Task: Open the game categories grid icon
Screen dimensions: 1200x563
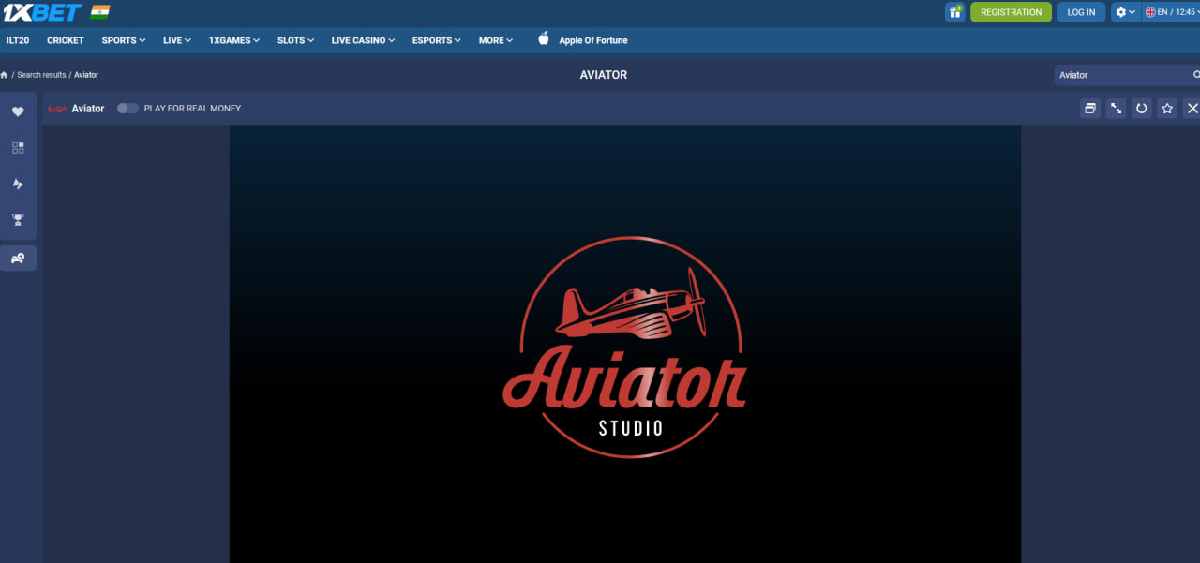Action: coord(18,148)
